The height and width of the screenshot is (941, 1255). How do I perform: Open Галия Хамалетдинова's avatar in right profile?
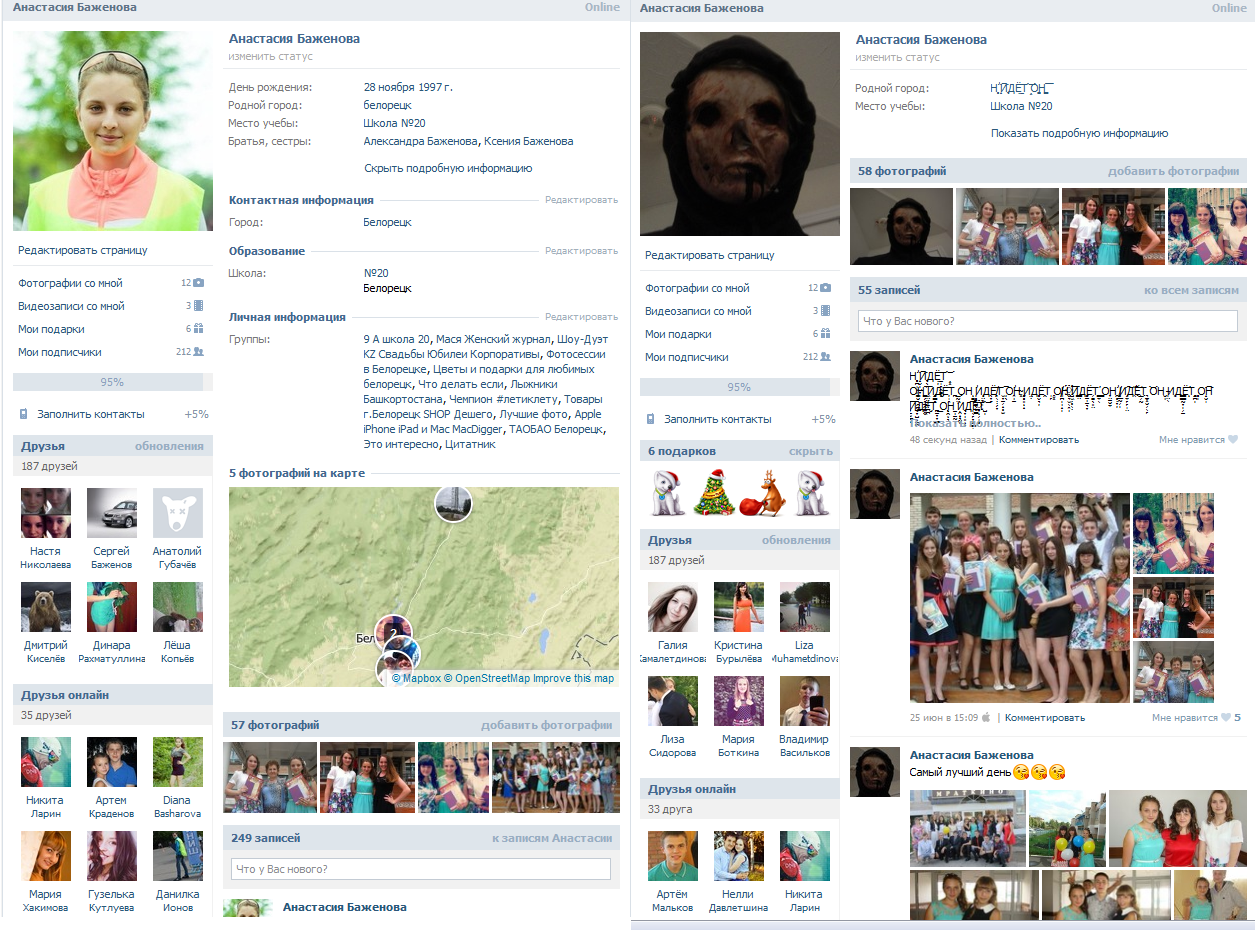pyautogui.click(x=673, y=607)
